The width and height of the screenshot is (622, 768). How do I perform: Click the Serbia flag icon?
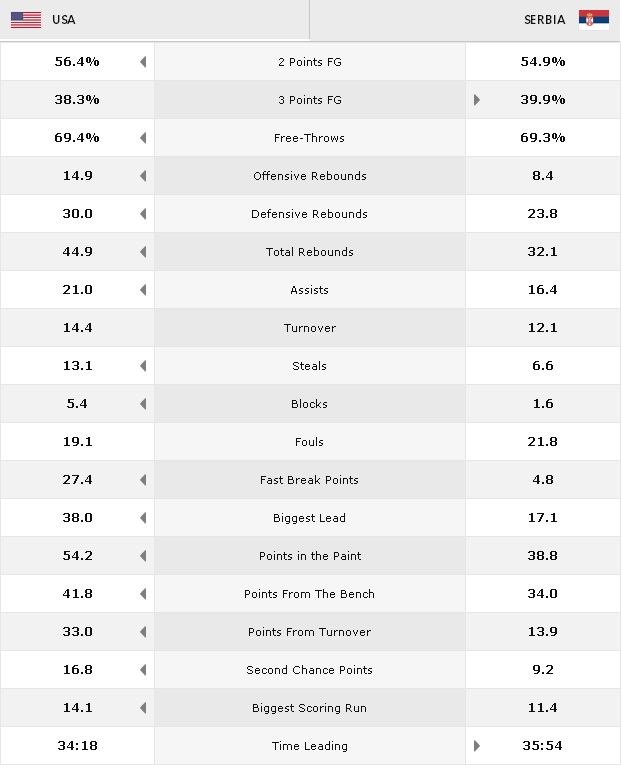[594, 20]
